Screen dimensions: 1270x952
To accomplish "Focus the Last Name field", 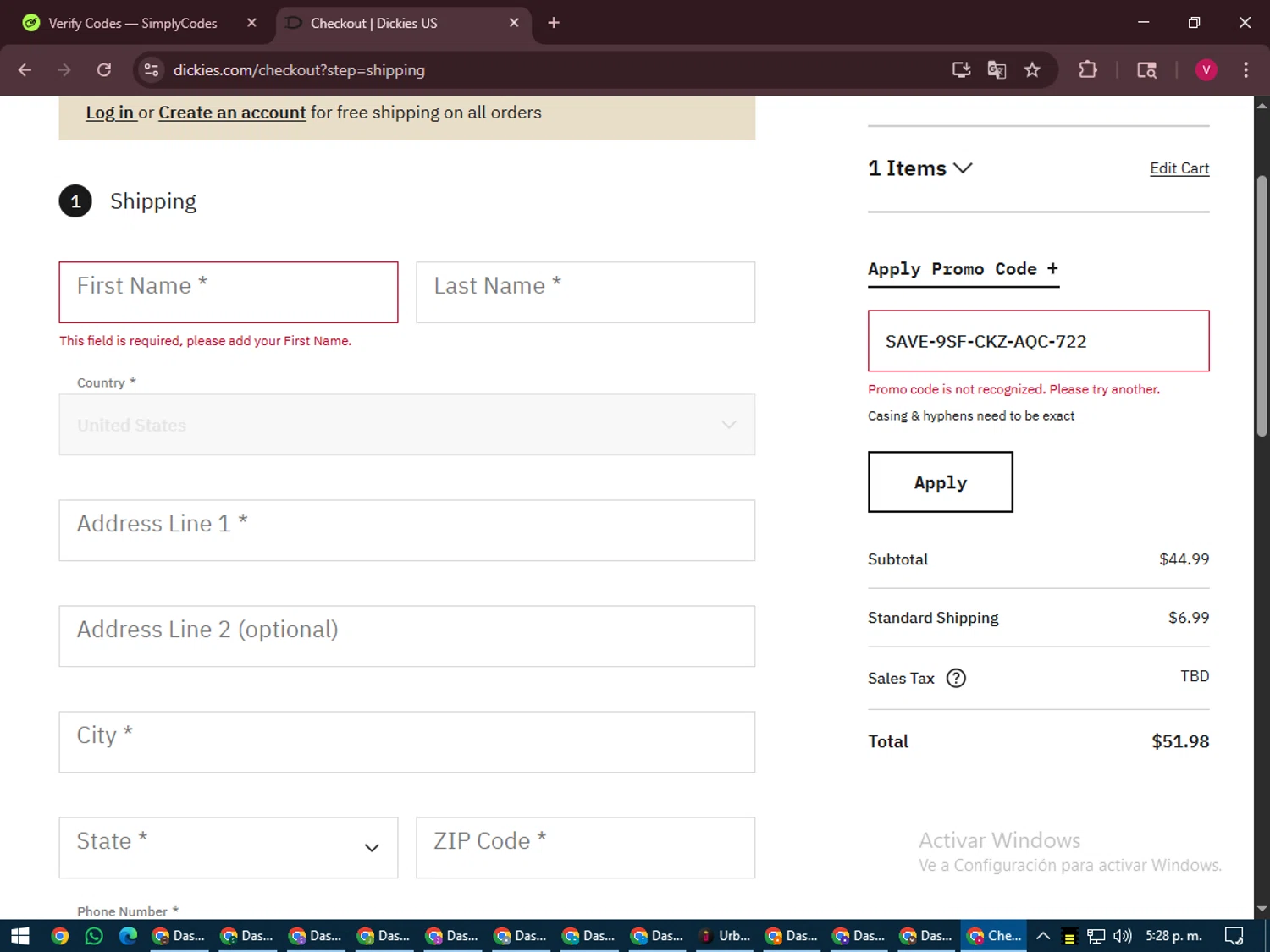I will (586, 292).
